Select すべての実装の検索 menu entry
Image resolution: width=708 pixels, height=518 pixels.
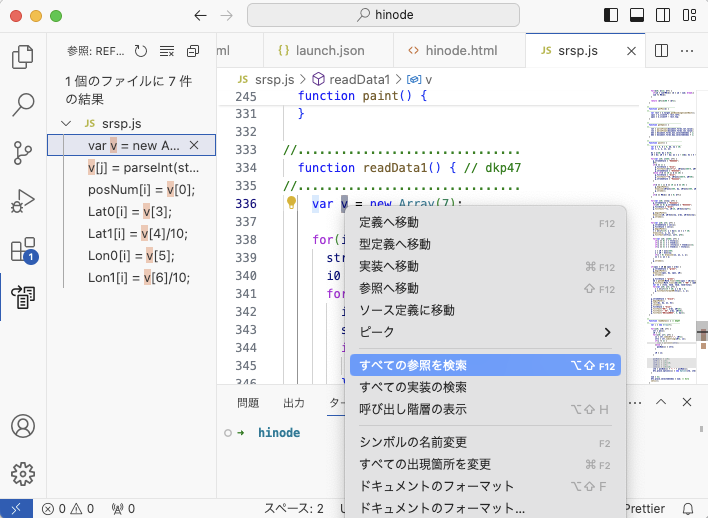click(x=485, y=387)
